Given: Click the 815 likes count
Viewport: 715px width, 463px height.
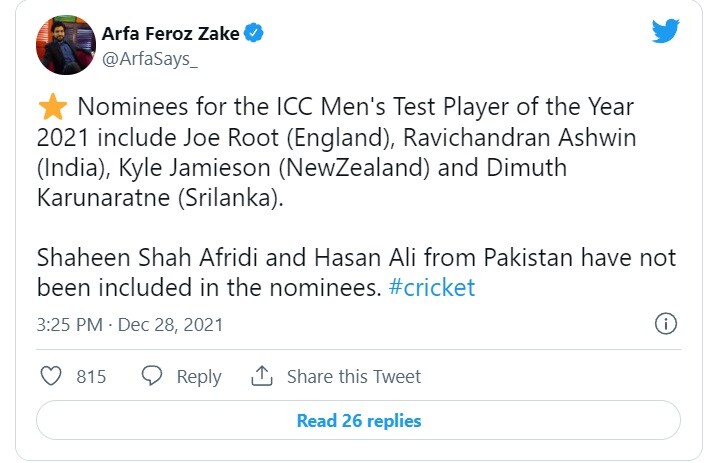Looking at the screenshot, I should point(91,377).
